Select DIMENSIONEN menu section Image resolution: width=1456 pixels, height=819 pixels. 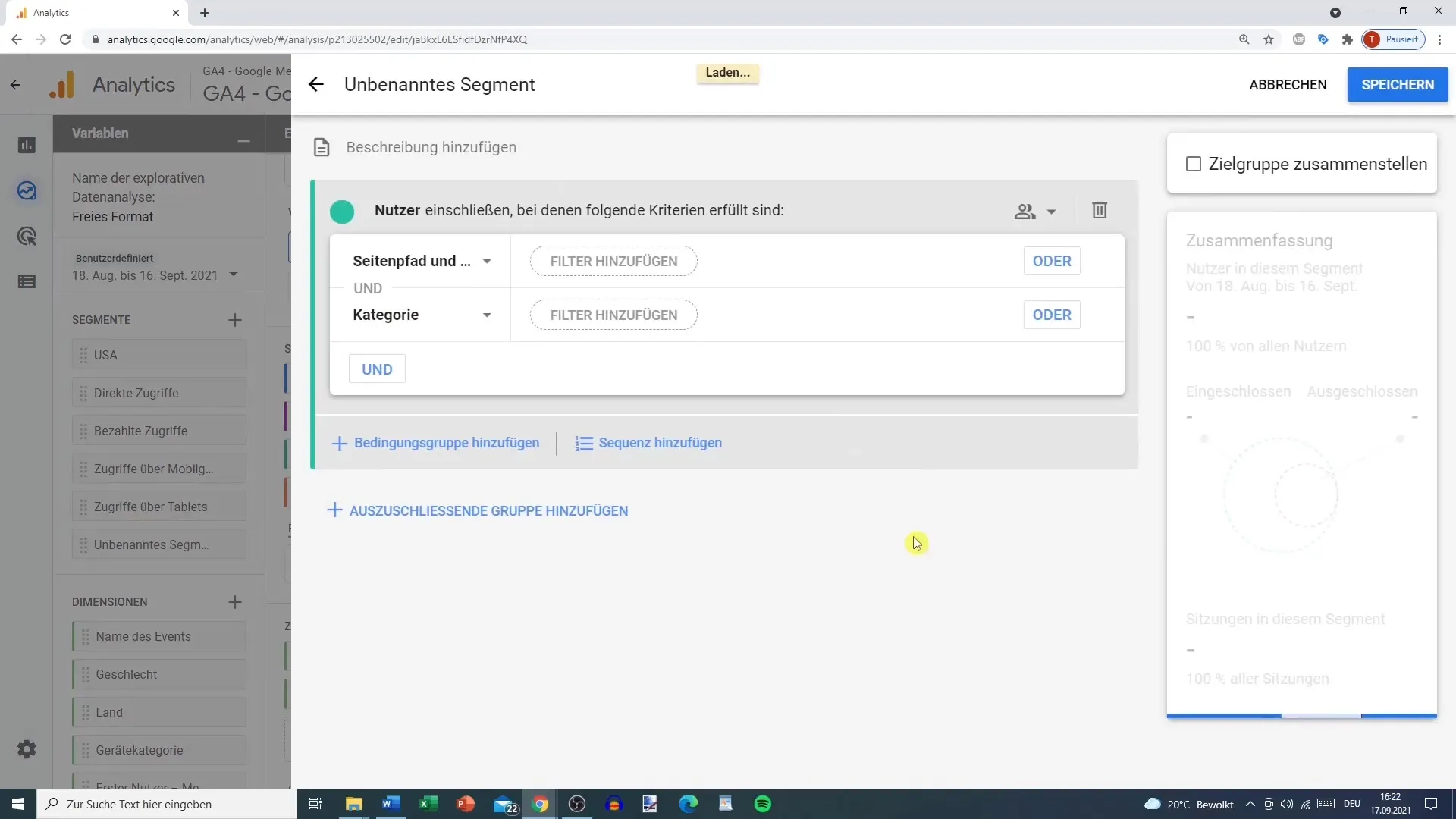pos(109,601)
